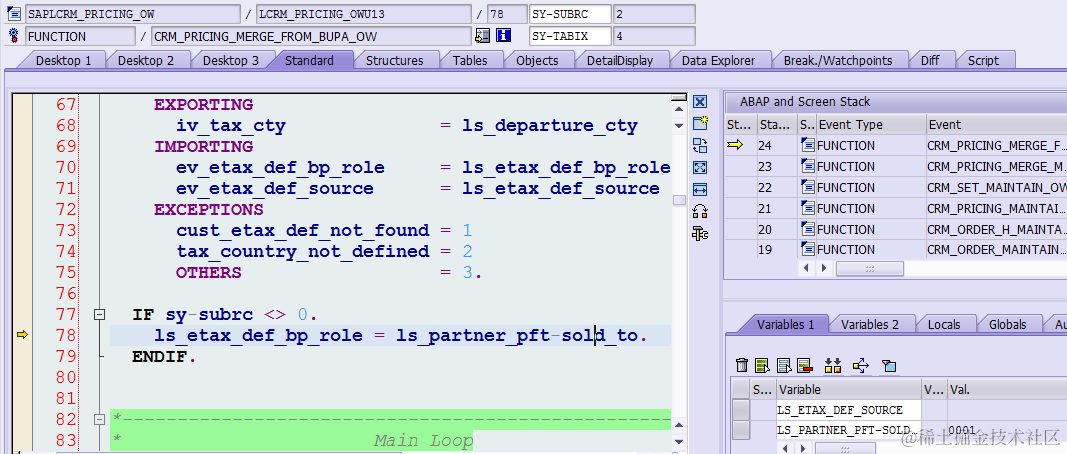The image size is (1067, 454).
Task: Close the tool using the X icon
Action: point(700,102)
